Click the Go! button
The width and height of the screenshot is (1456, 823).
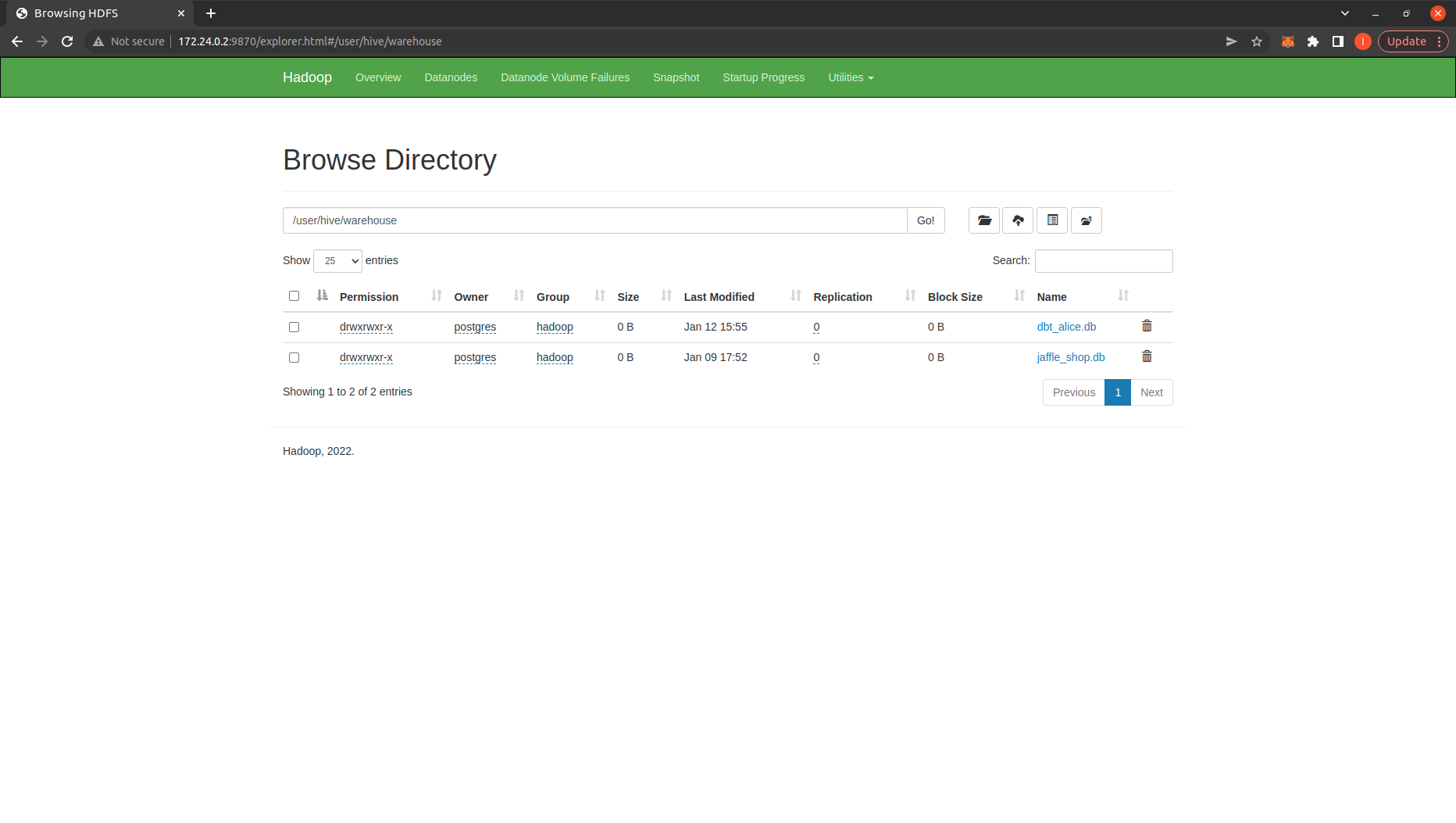(926, 220)
